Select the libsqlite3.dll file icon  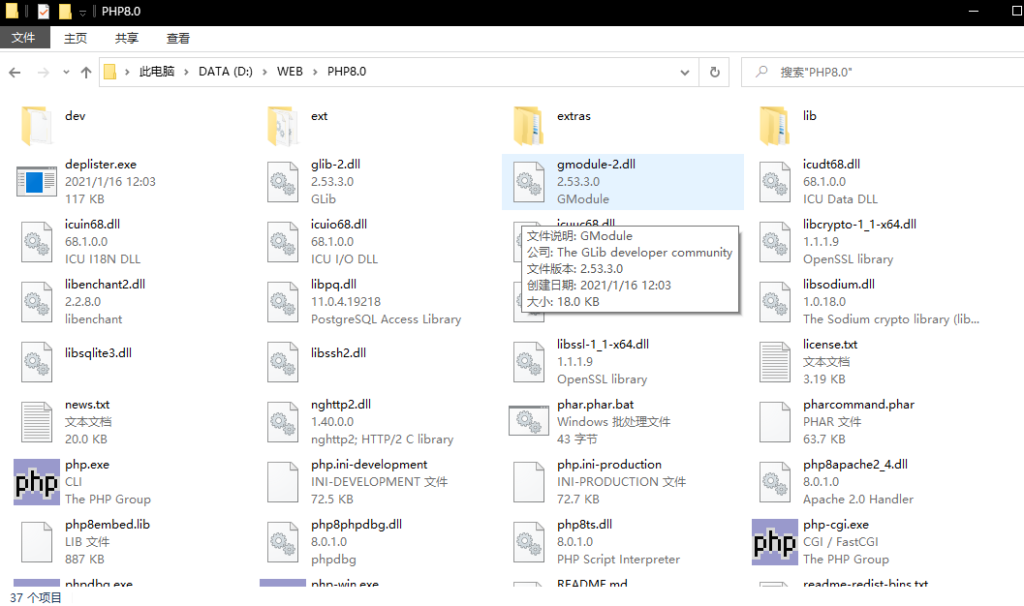pyautogui.click(x=37, y=362)
